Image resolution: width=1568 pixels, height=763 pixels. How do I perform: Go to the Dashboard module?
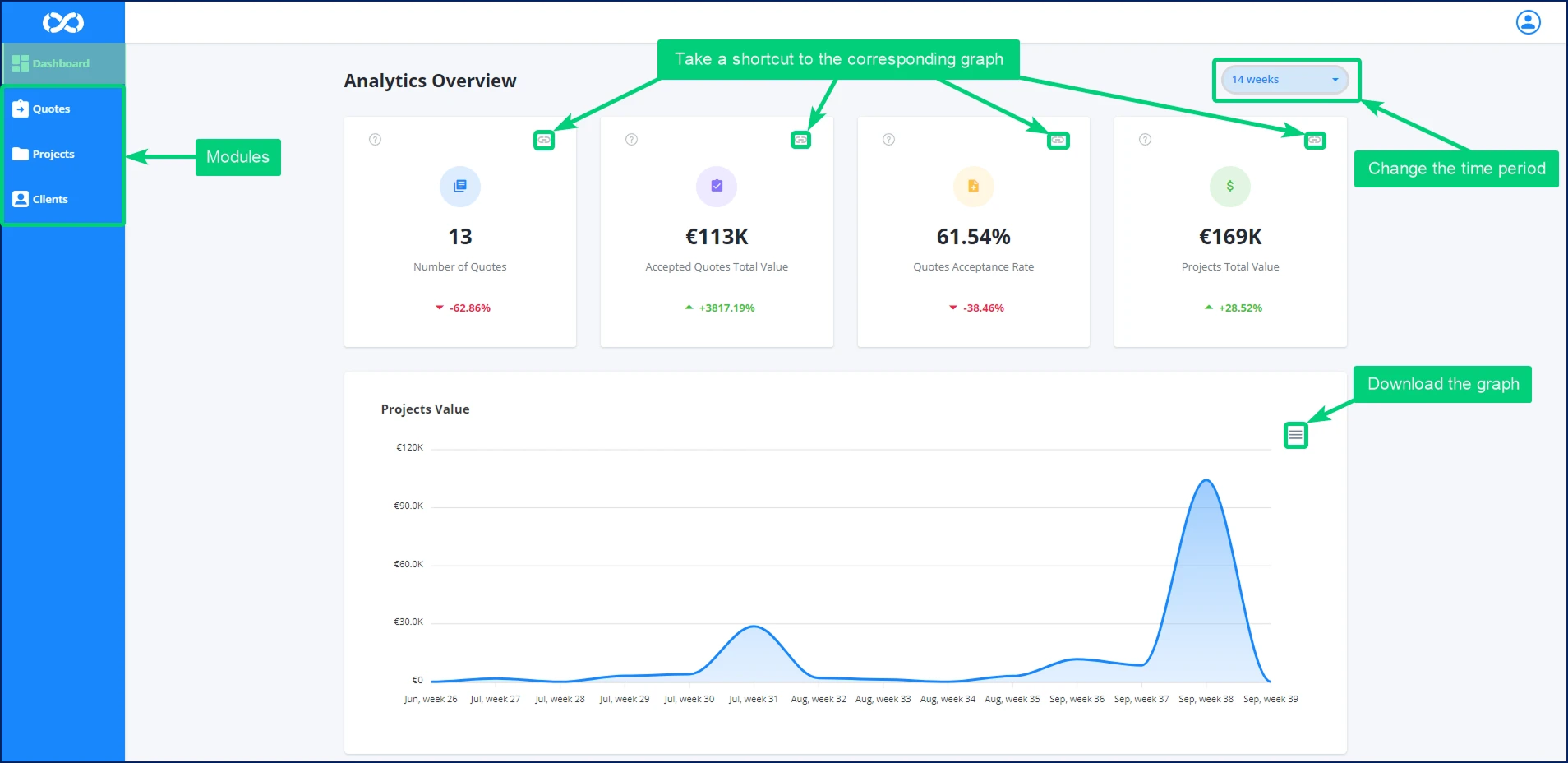61,64
